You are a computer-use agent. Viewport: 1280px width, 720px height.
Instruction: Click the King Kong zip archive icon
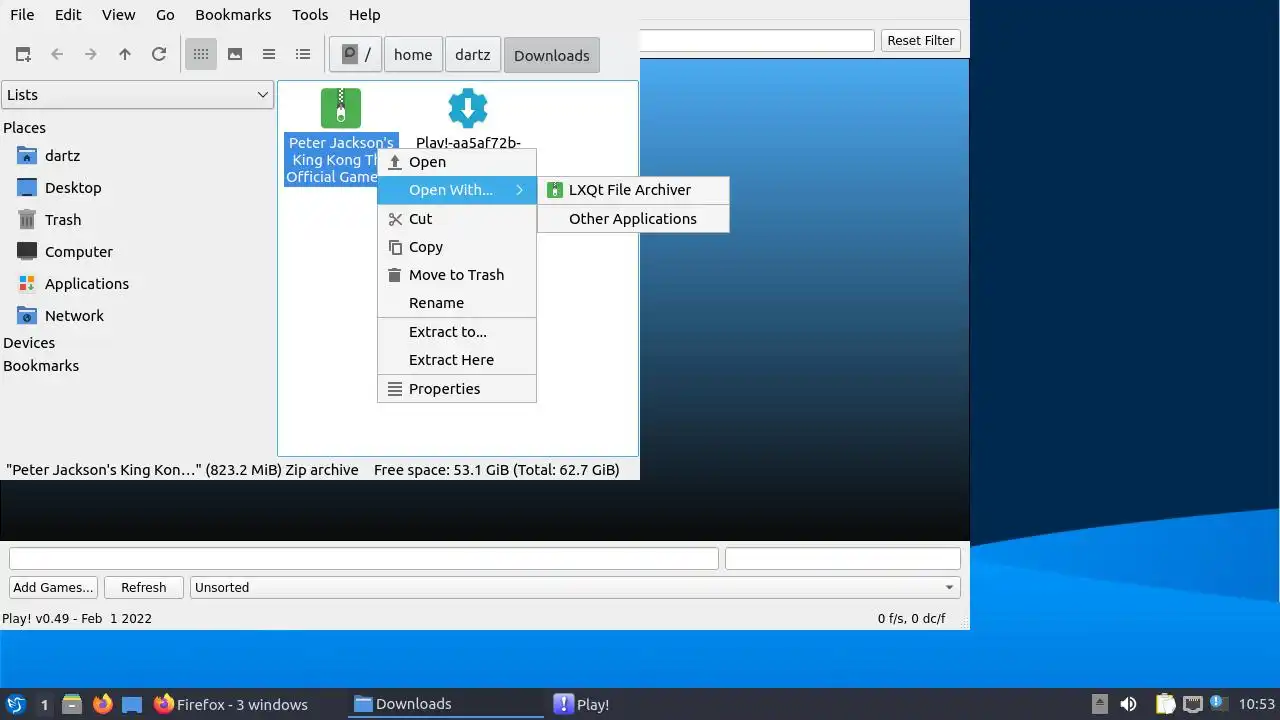[341, 108]
